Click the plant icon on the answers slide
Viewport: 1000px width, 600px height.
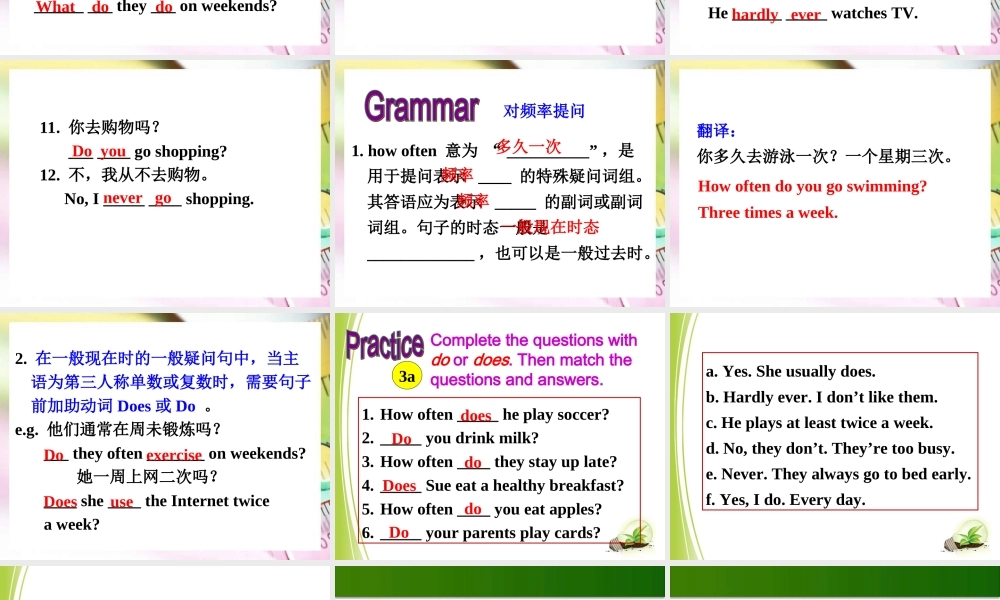[x=965, y=535]
